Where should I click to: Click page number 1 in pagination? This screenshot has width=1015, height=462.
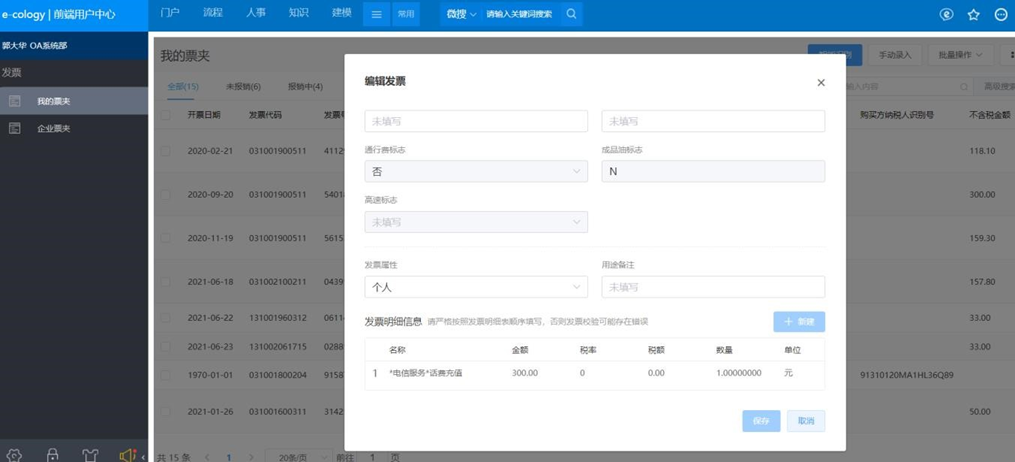click(x=229, y=457)
